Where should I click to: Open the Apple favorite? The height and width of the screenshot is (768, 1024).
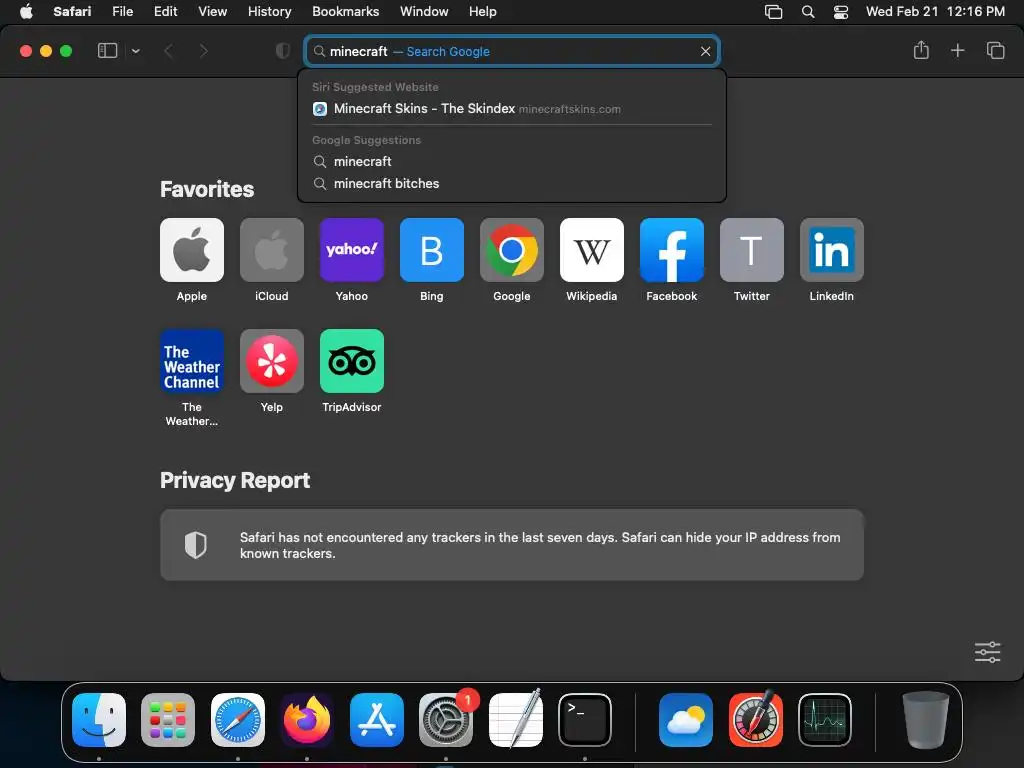click(x=192, y=250)
